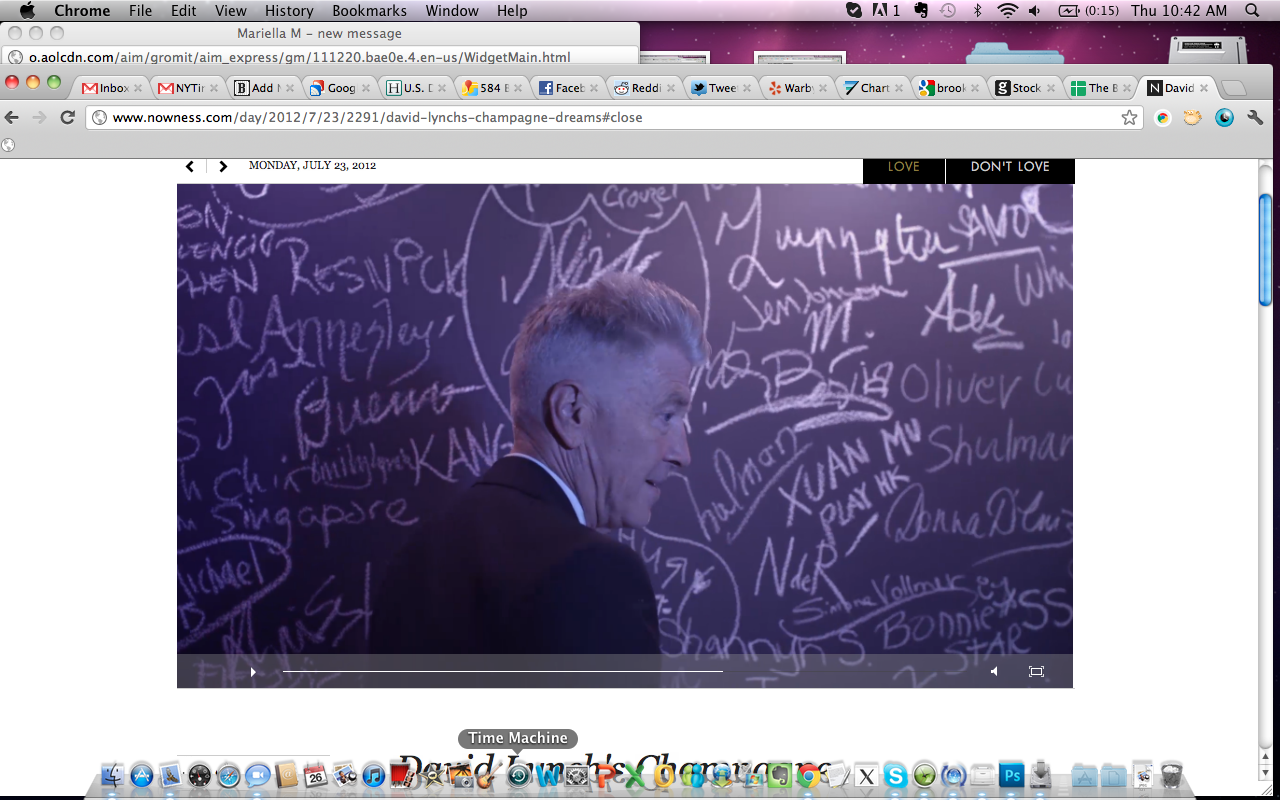Go to next day's story arrow
1280x800 pixels.
[223, 167]
